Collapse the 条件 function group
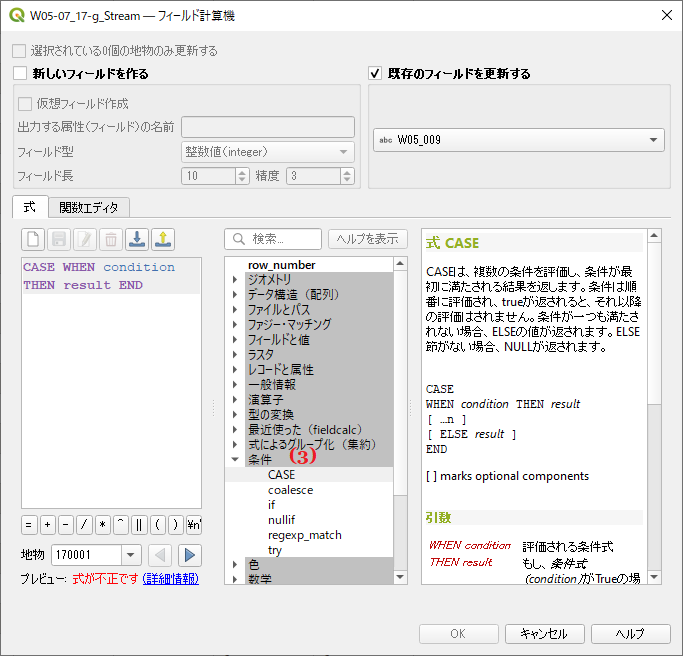This screenshot has width=683, height=656. 236,460
